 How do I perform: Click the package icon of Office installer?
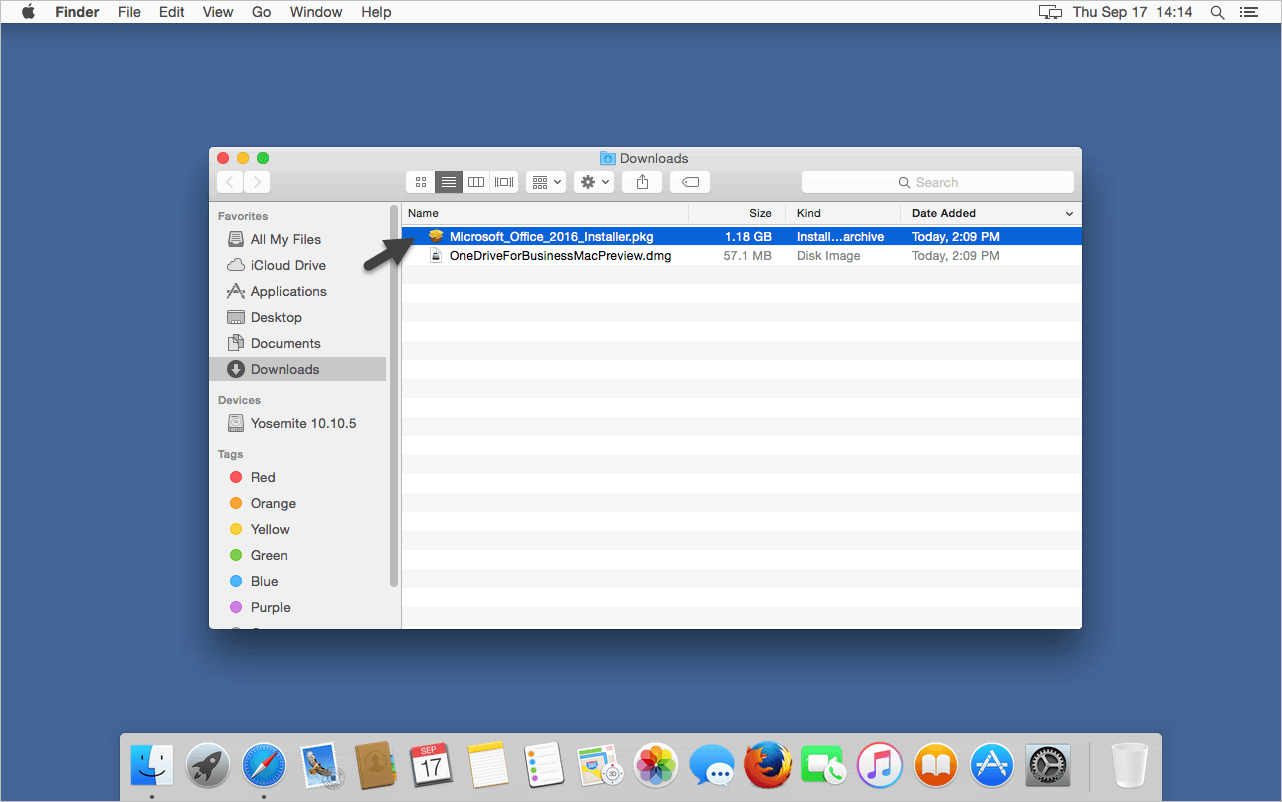coord(435,237)
